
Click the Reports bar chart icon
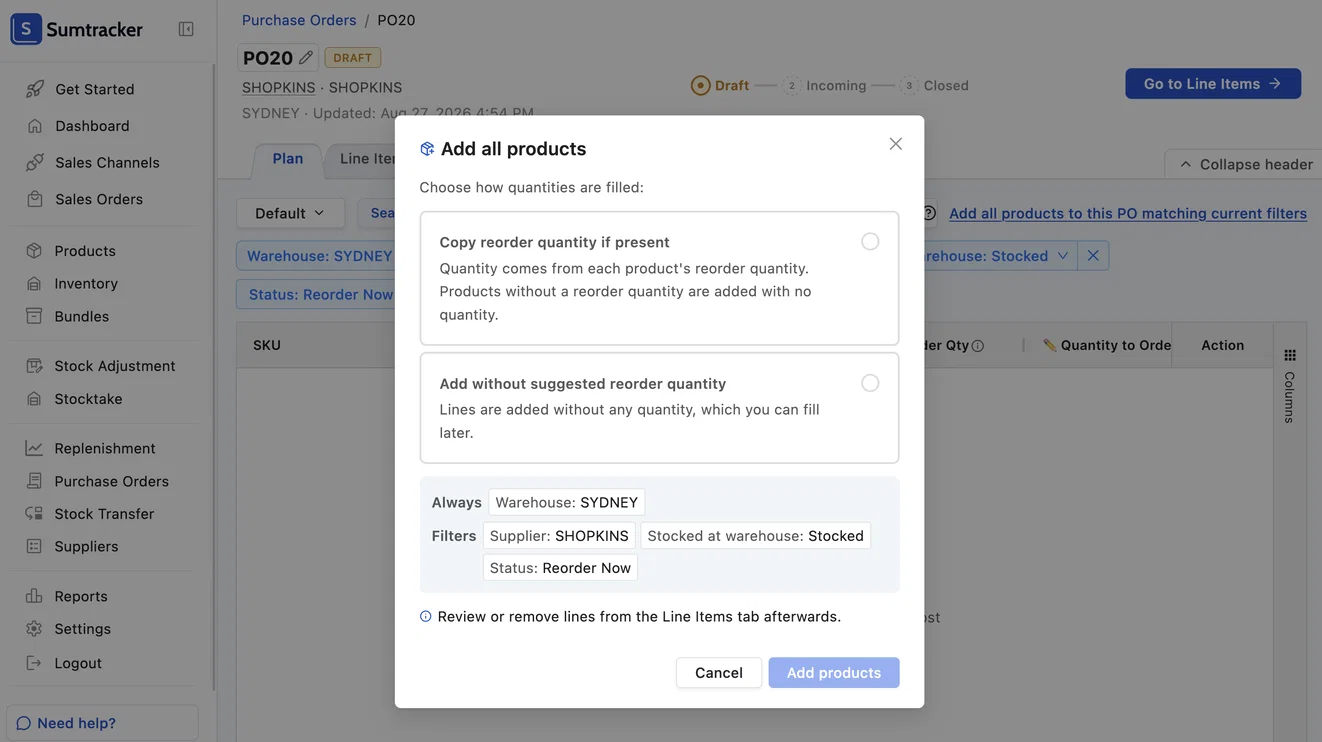point(34,596)
